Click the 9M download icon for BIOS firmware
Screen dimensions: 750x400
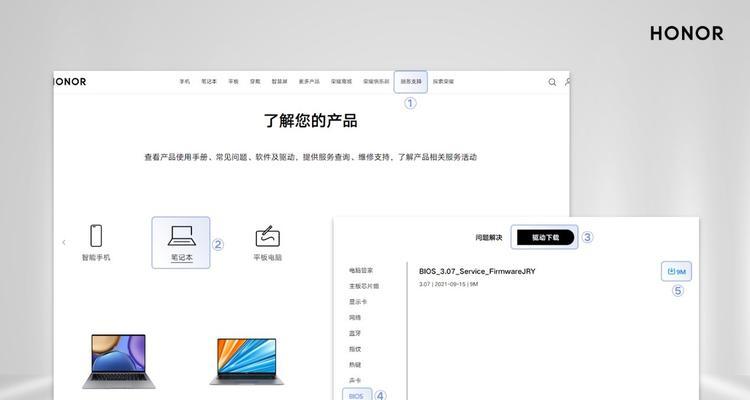point(676,271)
